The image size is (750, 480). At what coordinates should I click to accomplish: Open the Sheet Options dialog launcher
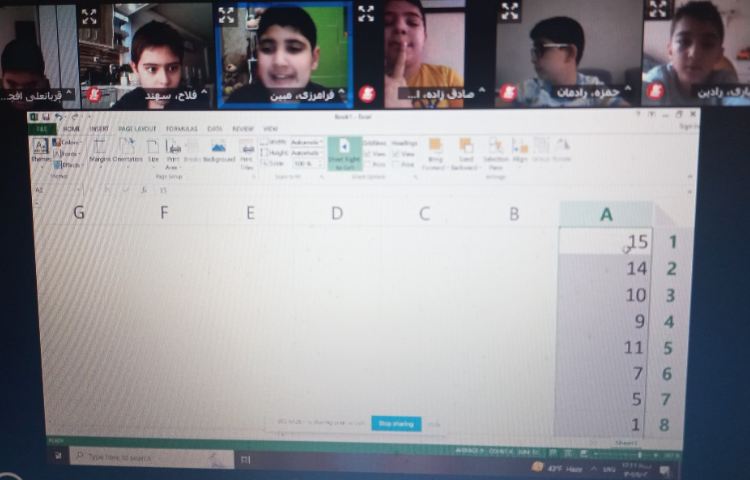point(415,177)
